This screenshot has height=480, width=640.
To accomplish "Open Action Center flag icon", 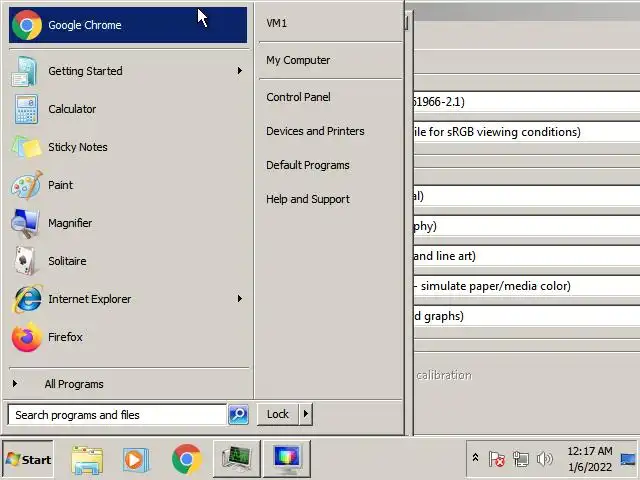I will [x=497, y=459].
